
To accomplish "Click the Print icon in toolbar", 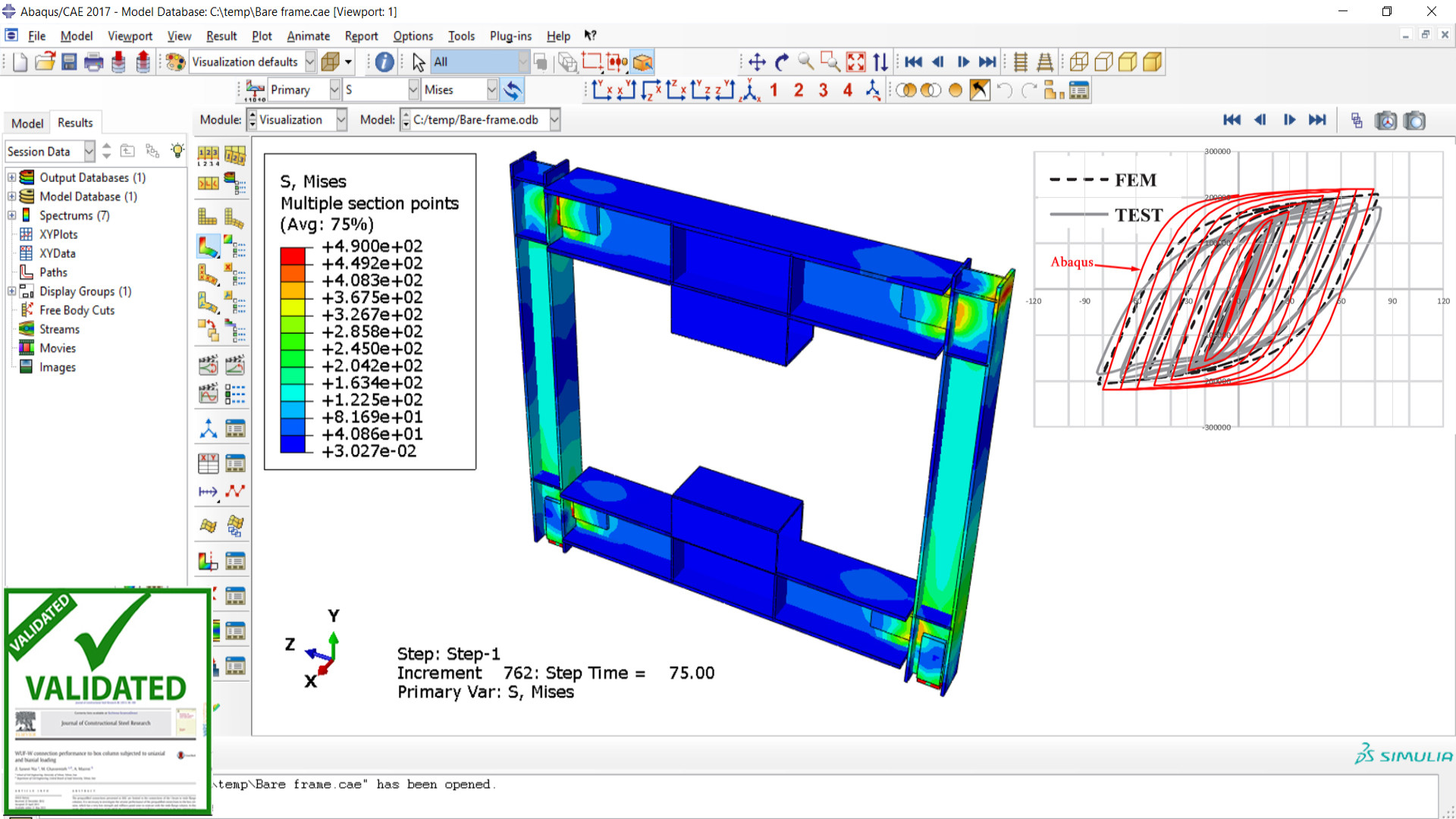I will (93, 62).
